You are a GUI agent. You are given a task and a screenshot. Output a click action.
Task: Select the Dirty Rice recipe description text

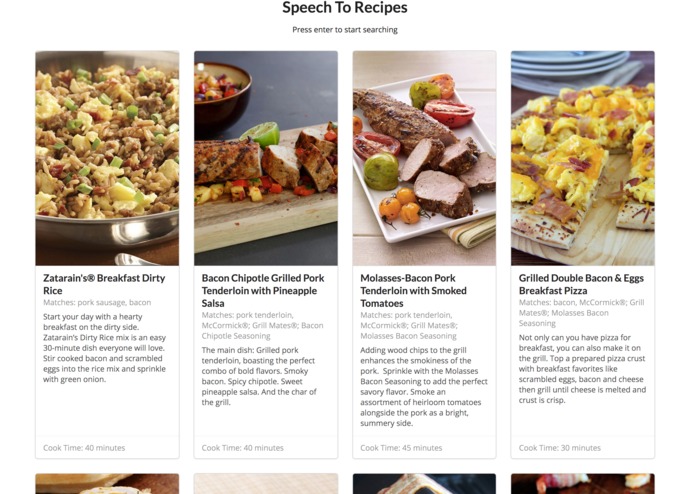coord(105,348)
